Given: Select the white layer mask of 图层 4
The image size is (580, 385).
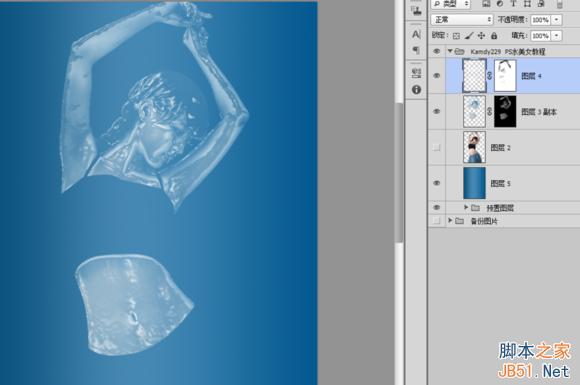Looking at the screenshot, I should click(x=505, y=76).
